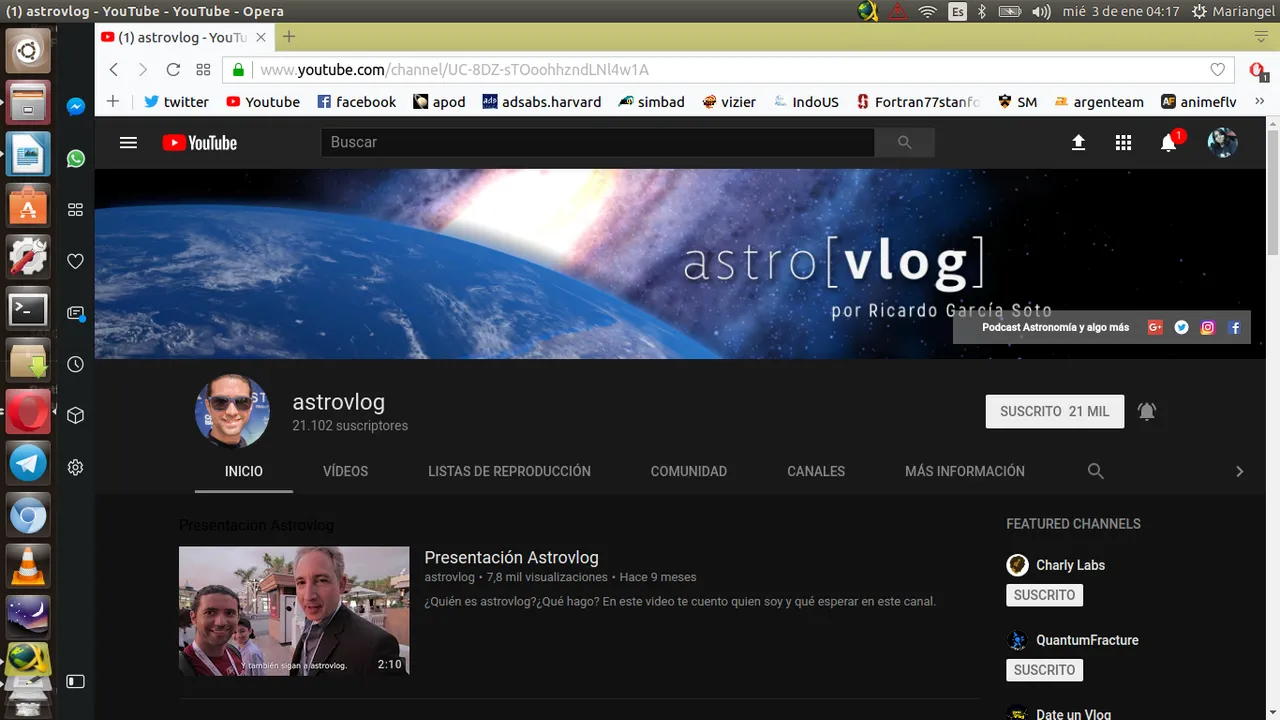Open Extensions cube in Opera sidebar
The width and height of the screenshot is (1280, 720).
tap(75, 415)
